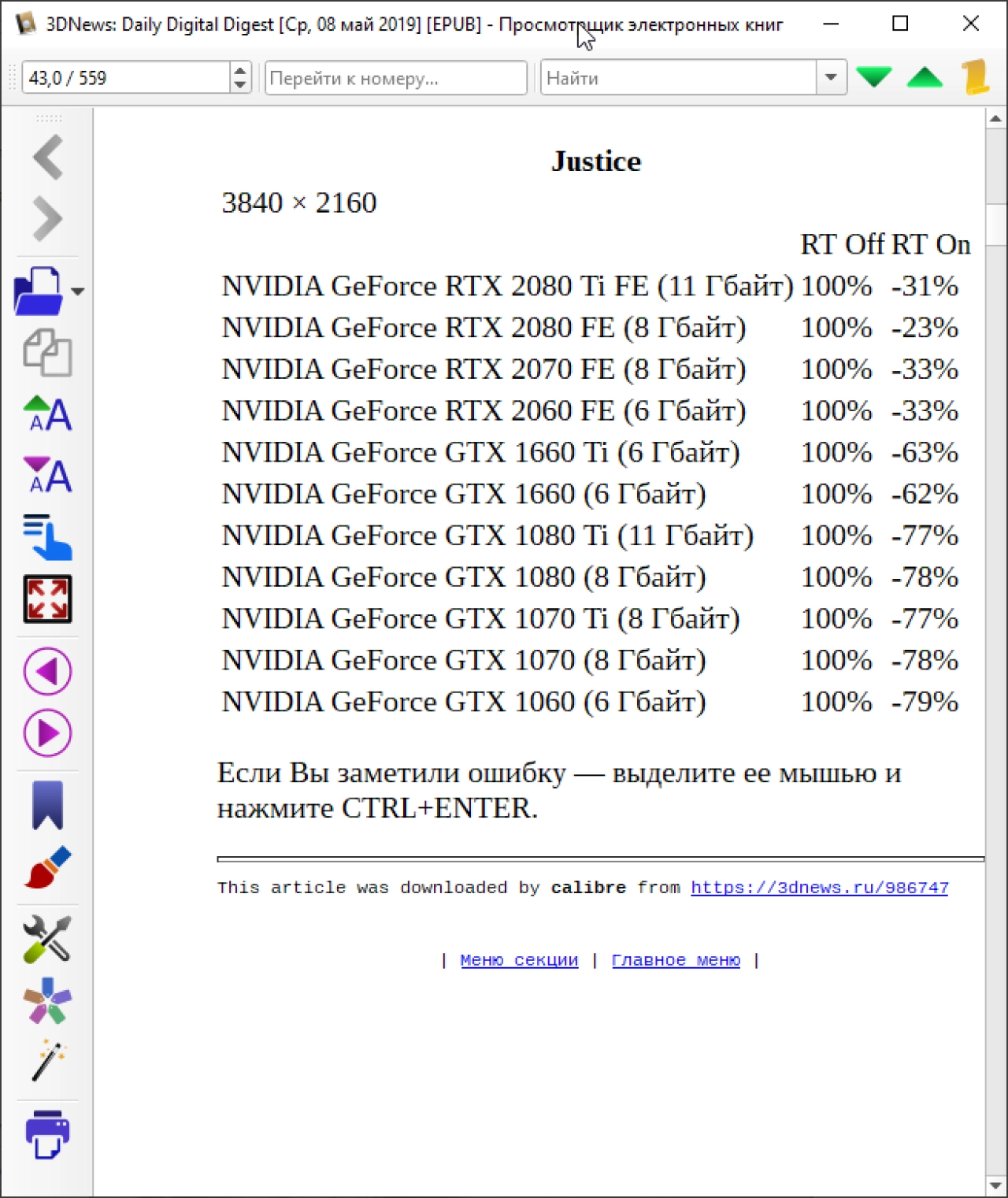Viewport: 1008px width, 1198px height.
Task: Click the 'RTX 2080 FE (8 Гбайт)' row label
Action: coord(484,328)
